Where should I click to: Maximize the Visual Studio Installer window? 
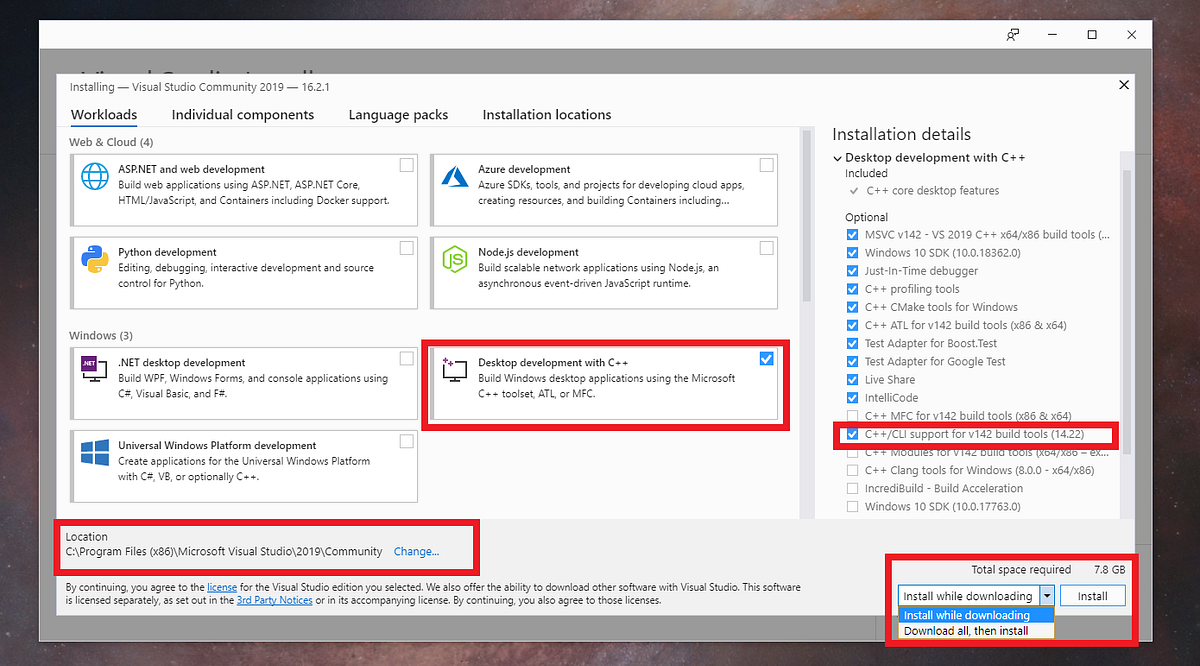click(x=1092, y=35)
